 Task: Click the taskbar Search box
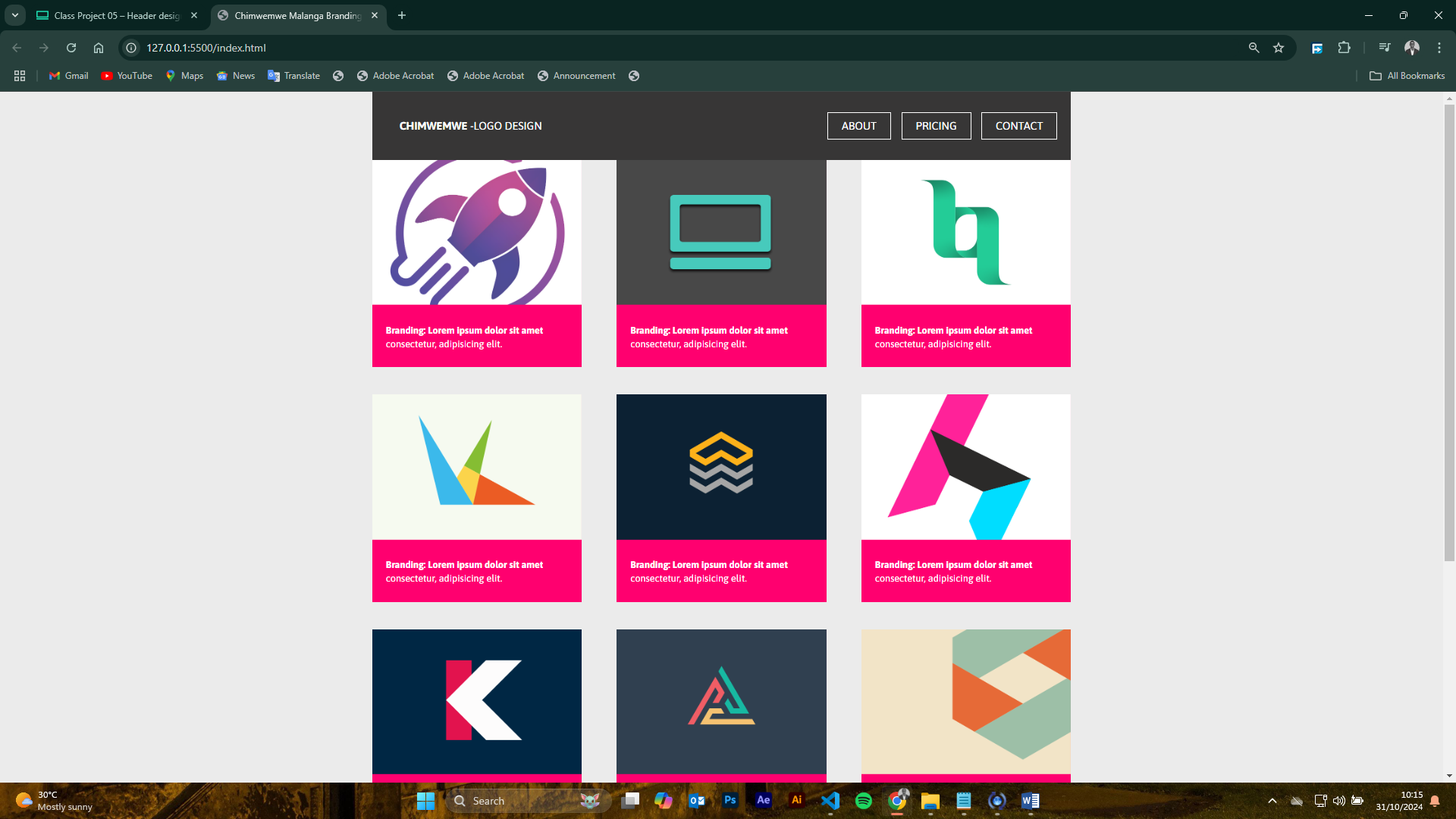[527, 801]
